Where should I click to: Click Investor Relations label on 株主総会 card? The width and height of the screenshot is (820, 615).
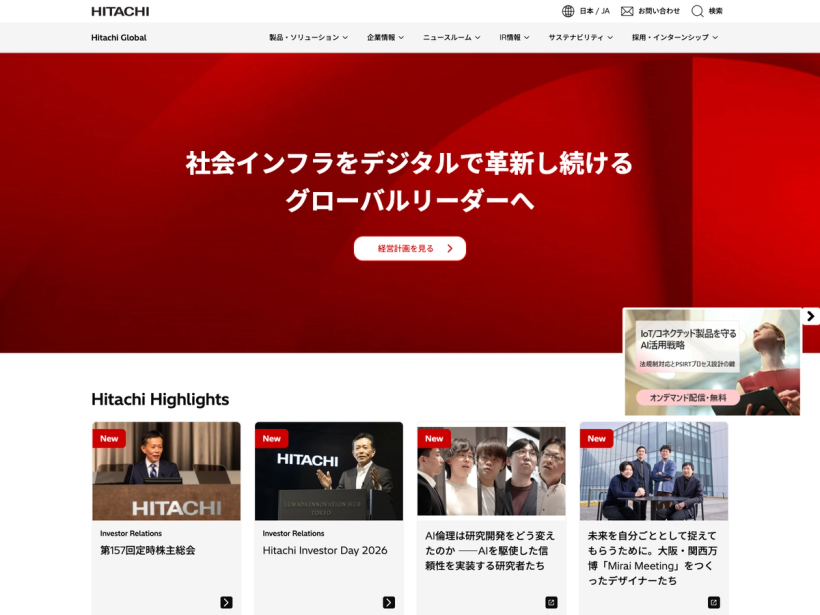[131, 533]
